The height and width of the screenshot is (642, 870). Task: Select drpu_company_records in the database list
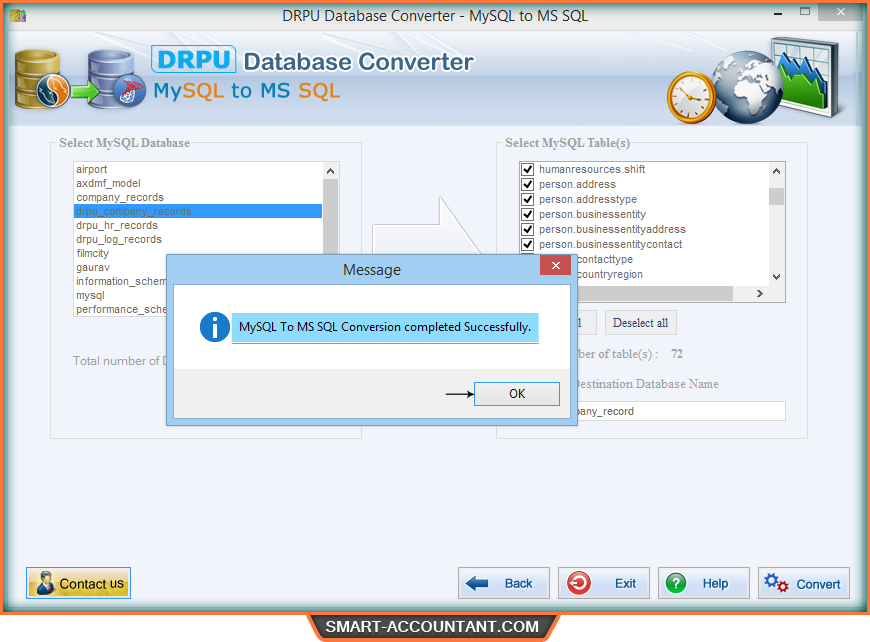198,211
